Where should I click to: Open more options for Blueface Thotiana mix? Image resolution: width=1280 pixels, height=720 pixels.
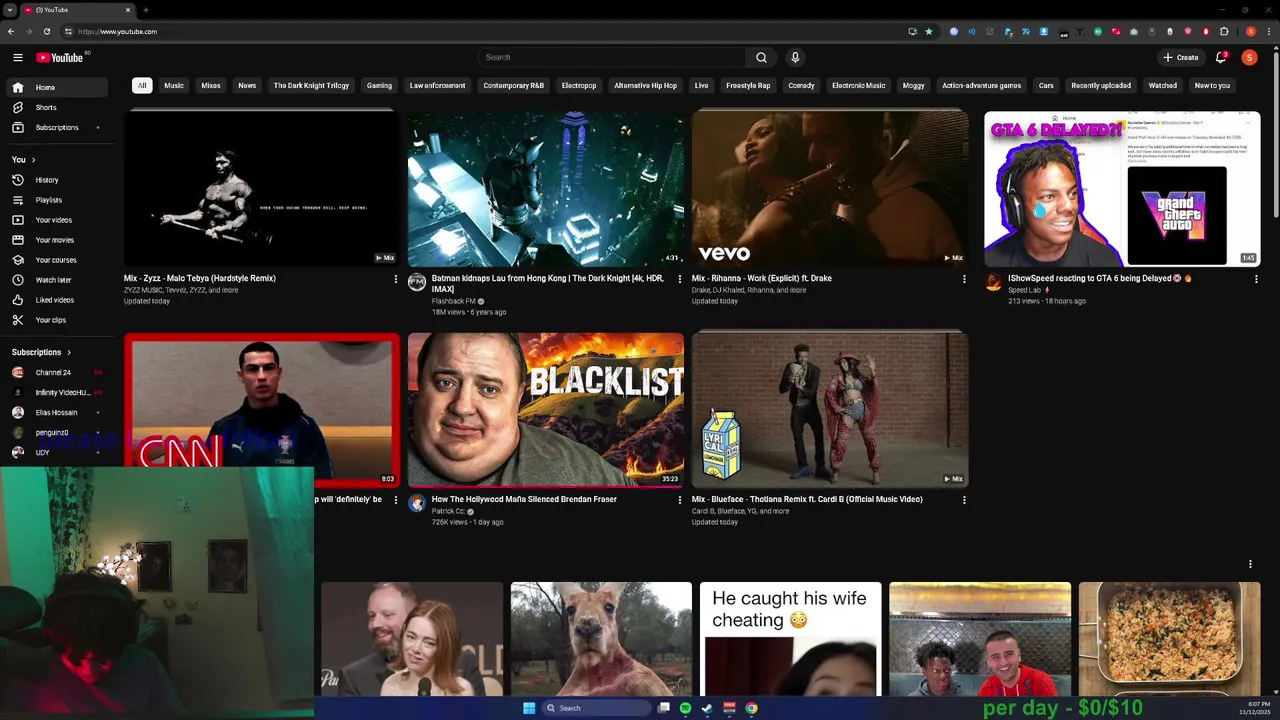click(964, 500)
